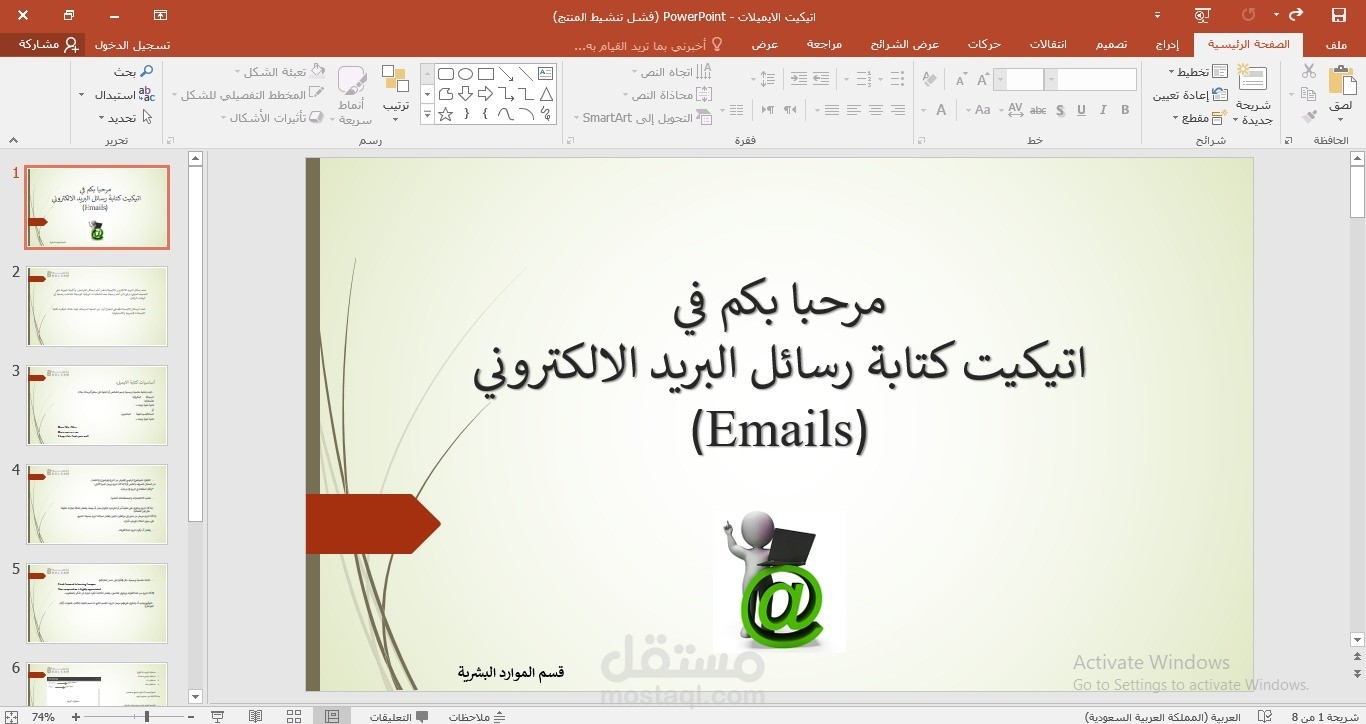
Task: Click the Arrange (ترتيب) icon
Action: point(396,80)
